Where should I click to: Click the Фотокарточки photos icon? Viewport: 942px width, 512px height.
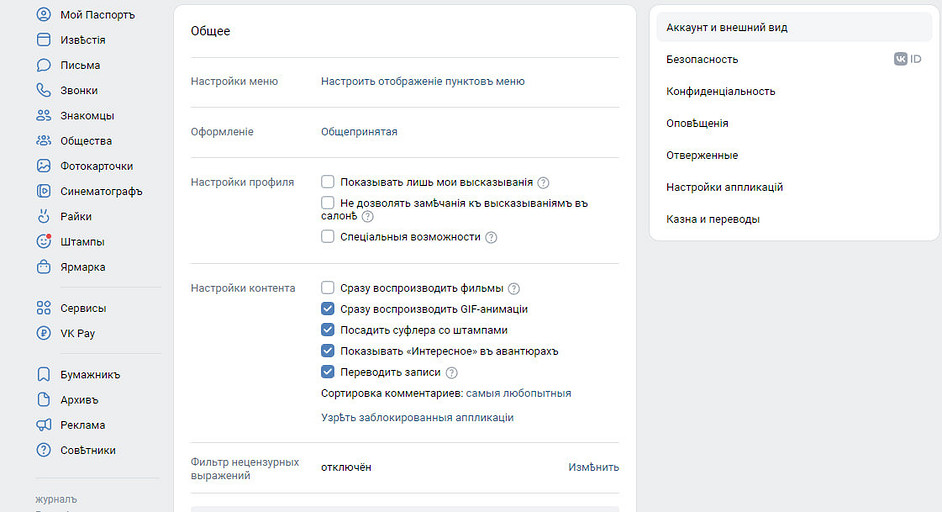coord(43,166)
